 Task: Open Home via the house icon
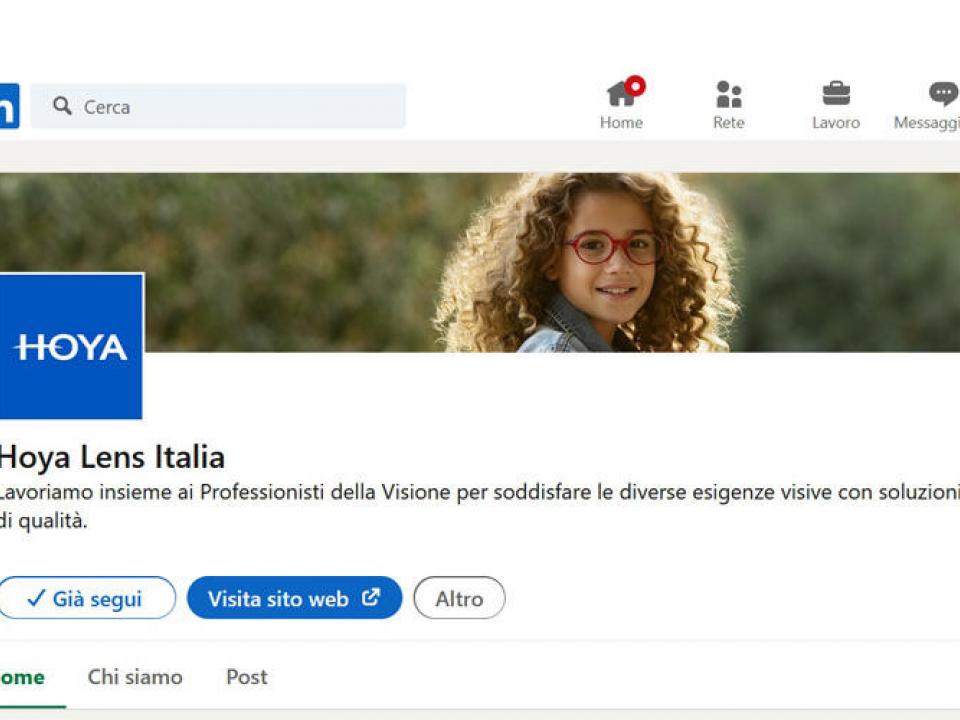pyautogui.click(x=620, y=95)
